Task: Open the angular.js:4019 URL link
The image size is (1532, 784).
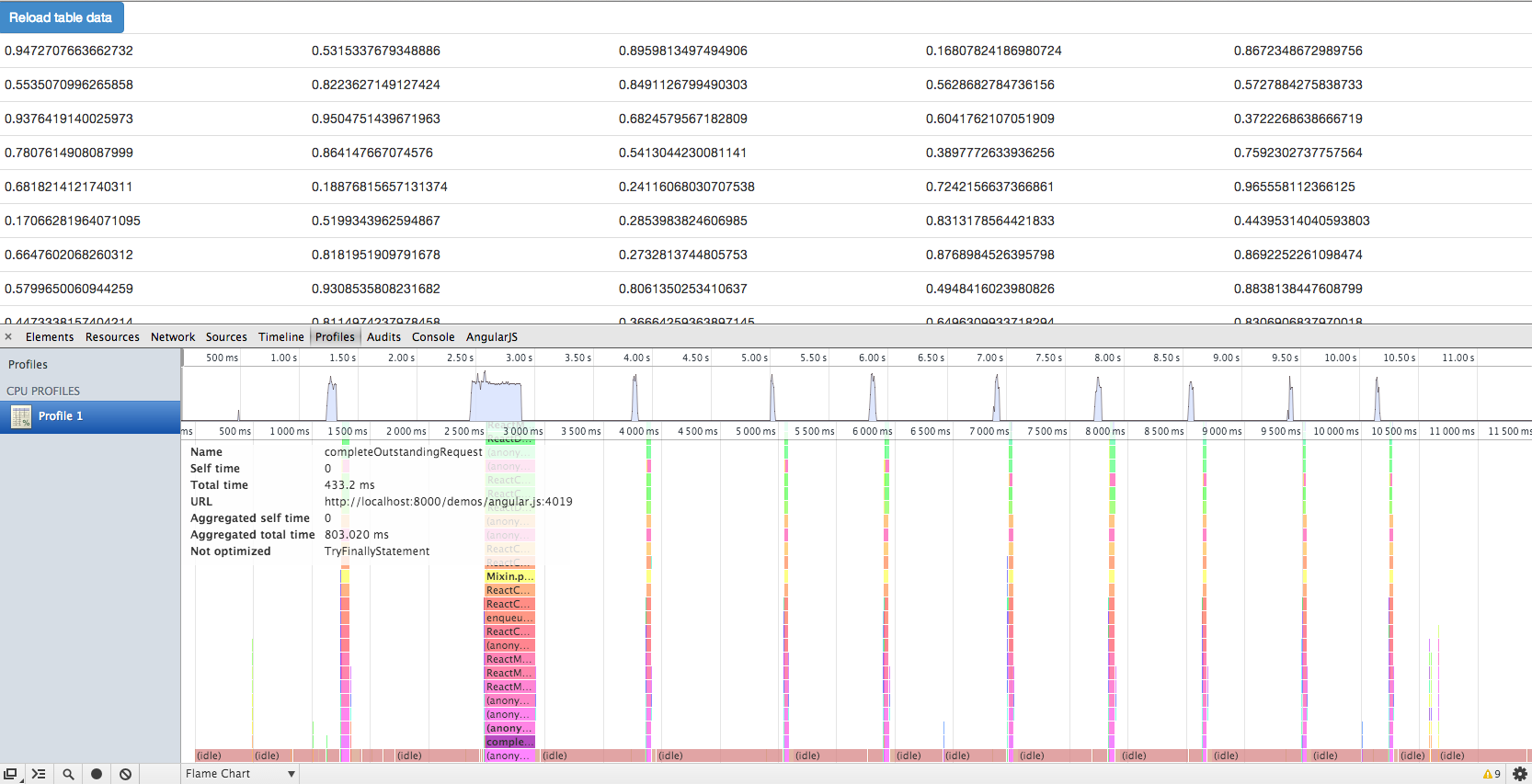Action: point(448,502)
